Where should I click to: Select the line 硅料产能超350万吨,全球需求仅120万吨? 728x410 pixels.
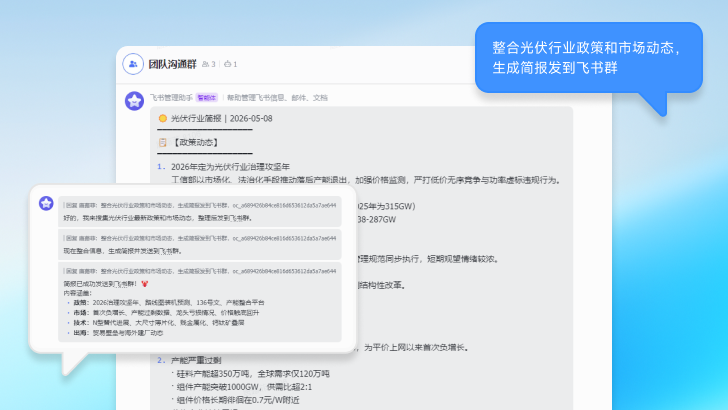pyautogui.click(x=253, y=374)
